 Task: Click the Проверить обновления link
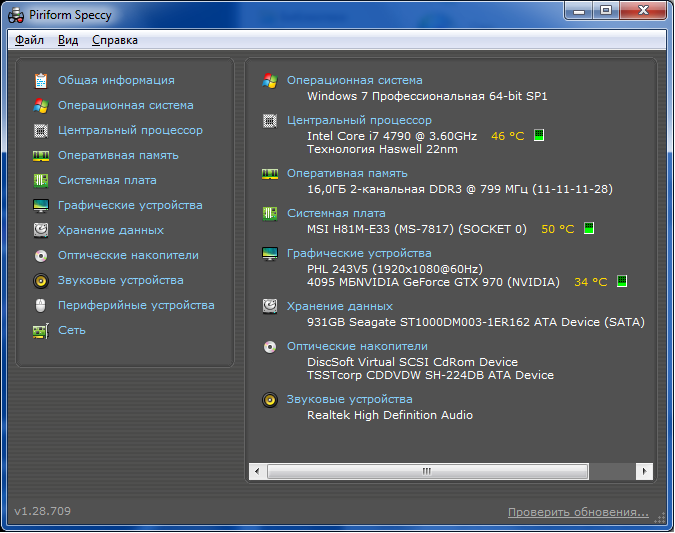(x=578, y=512)
